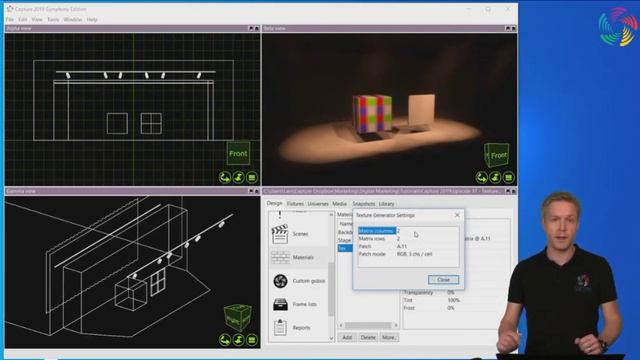Click first green navigation icon in Alpha view

(224, 178)
